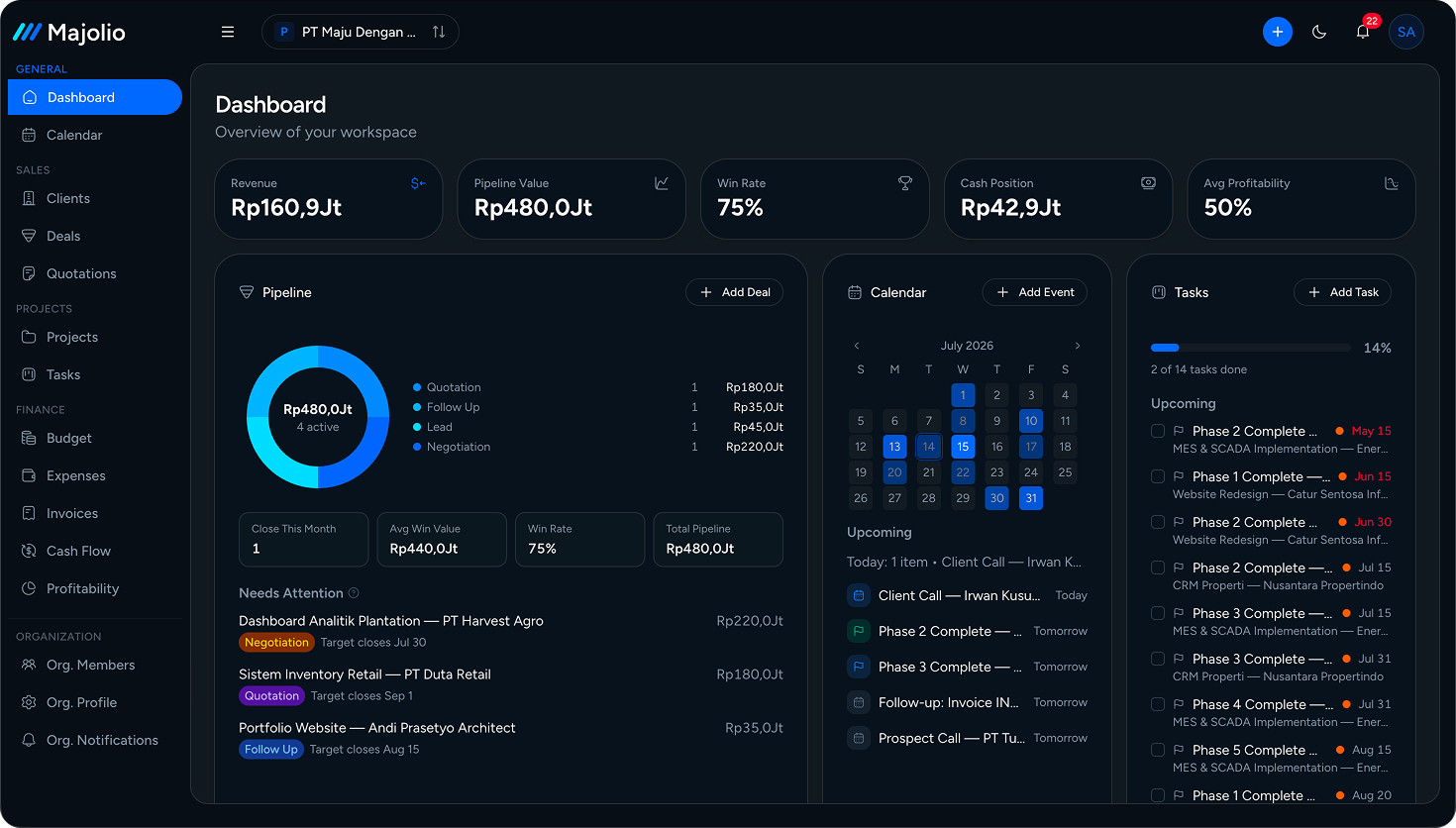Click the Add Event button

tap(1035, 292)
